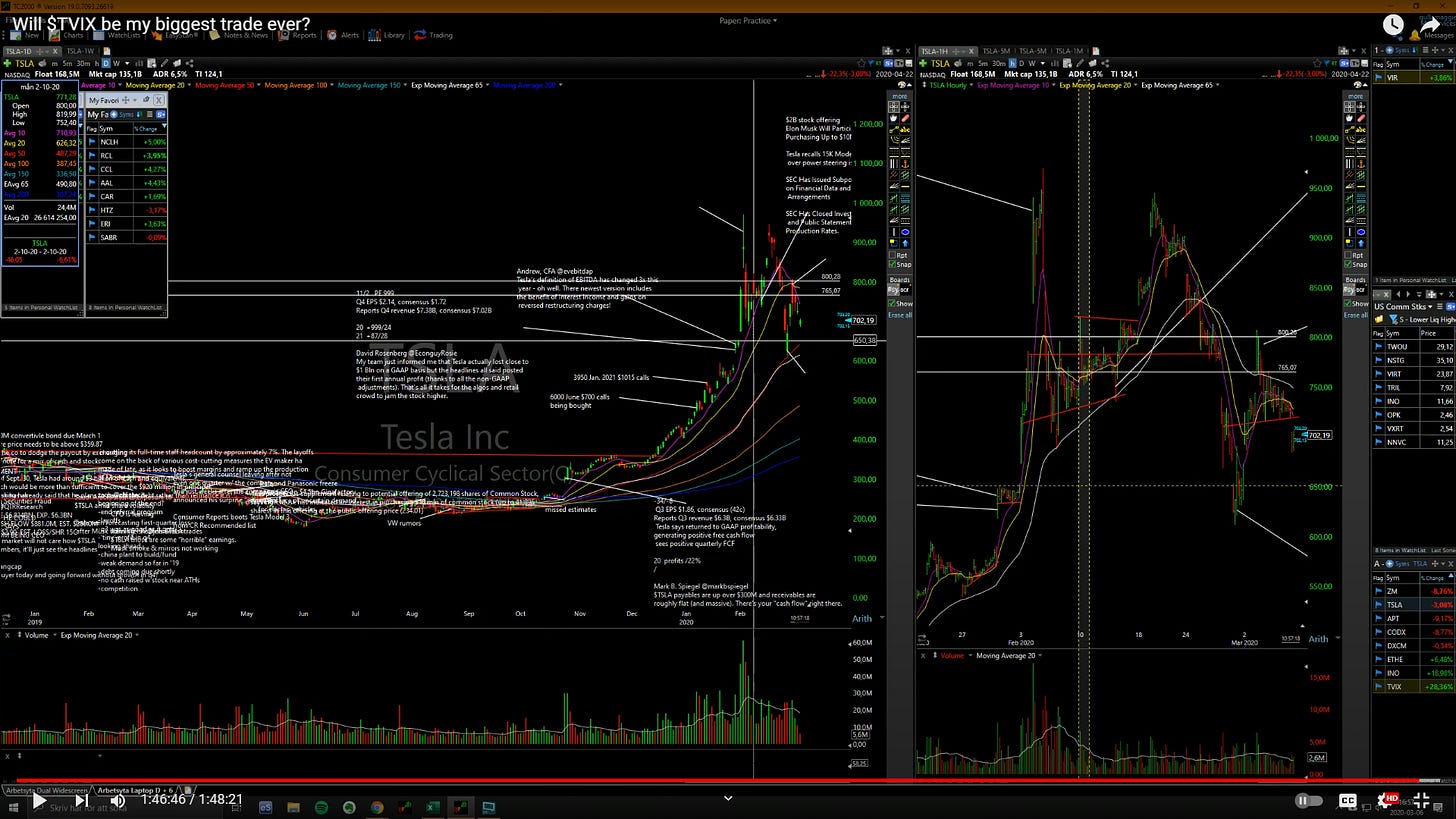Click Erase all on the right drawing toolbar
The width and height of the screenshot is (1456, 819).
(1356, 315)
